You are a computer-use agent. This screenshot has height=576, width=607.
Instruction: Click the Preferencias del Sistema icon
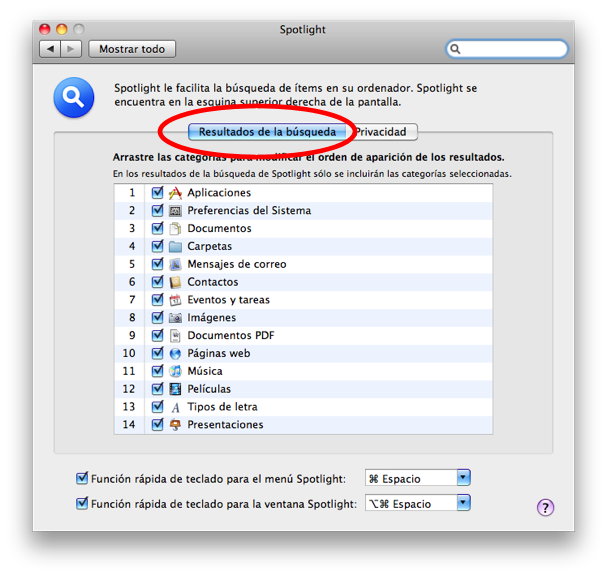pyautogui.click(x=175, y=211)
